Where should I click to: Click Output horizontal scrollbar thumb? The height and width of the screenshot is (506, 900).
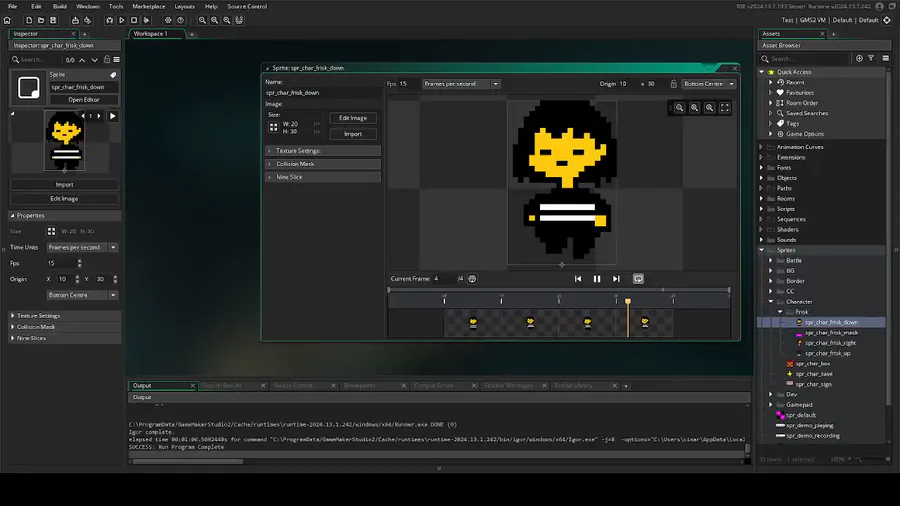tap(187, 461)
